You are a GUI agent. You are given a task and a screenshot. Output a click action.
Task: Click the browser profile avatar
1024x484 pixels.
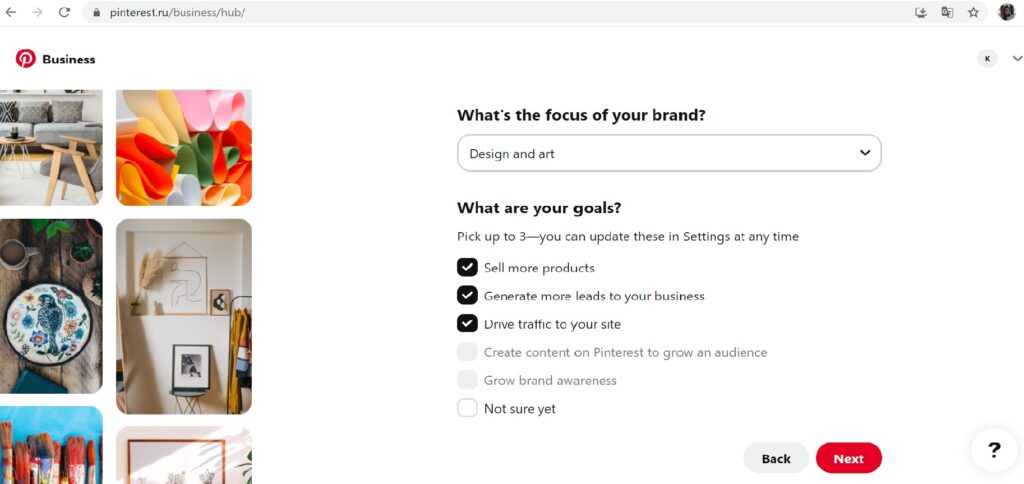(1006, 12)
